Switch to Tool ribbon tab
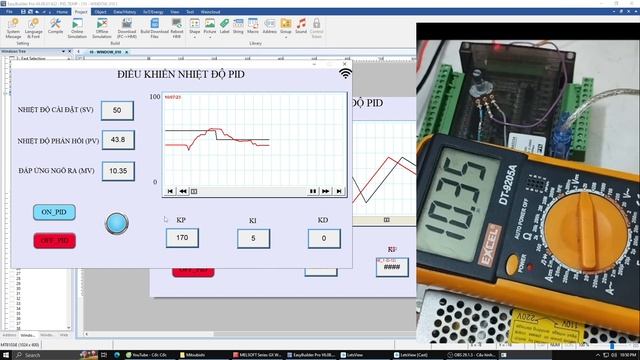Viewport: 640px width, 360px height. pyautogui.click(x=190, y=12)
